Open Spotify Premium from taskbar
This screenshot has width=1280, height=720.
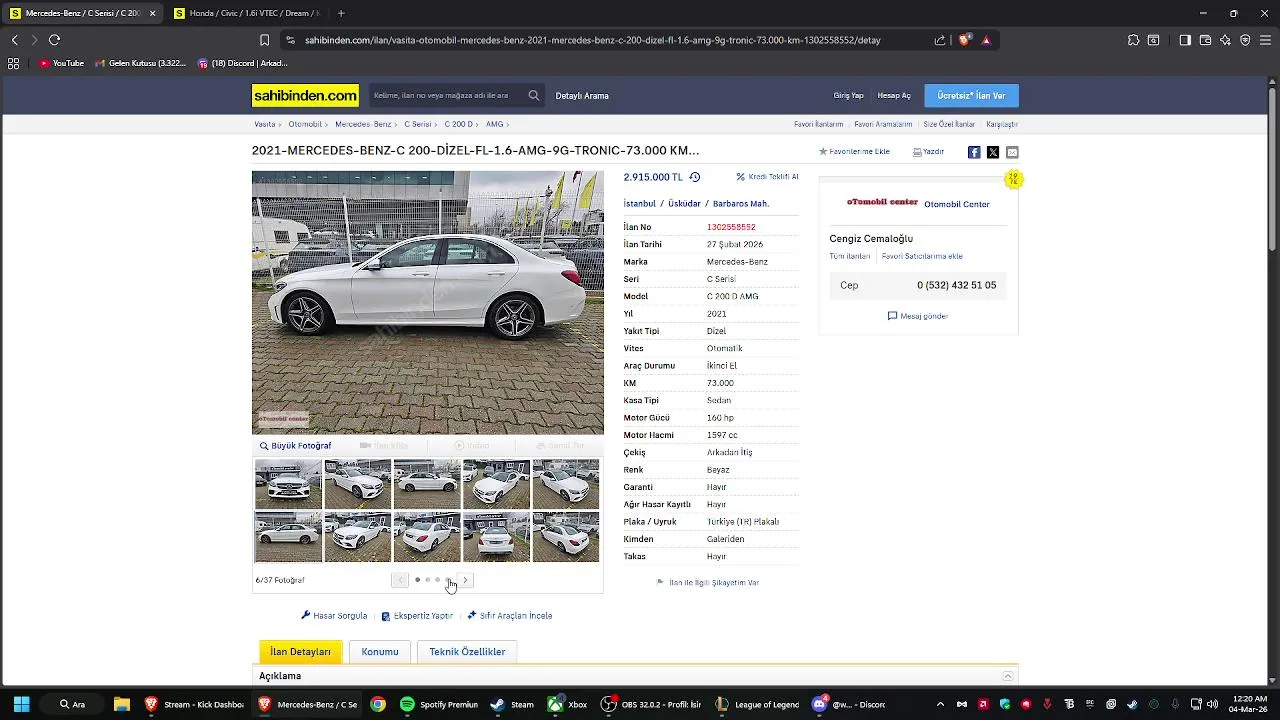(x=438, y=704)
